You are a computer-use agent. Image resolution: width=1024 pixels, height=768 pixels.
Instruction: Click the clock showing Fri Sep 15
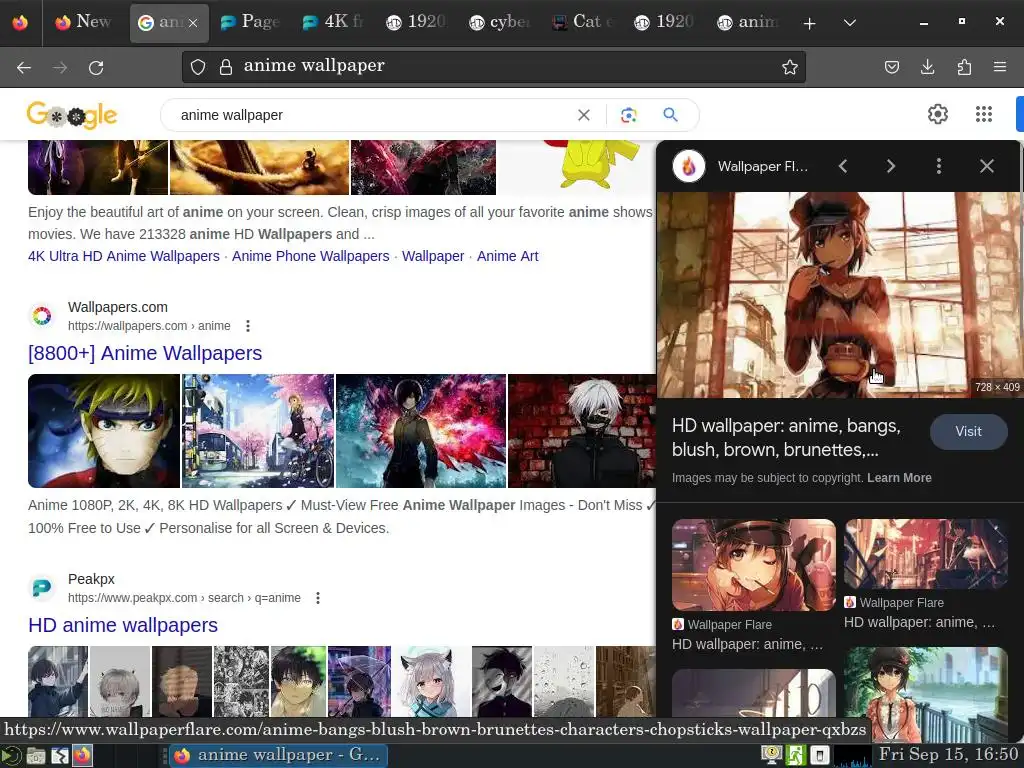click(949, 755)
